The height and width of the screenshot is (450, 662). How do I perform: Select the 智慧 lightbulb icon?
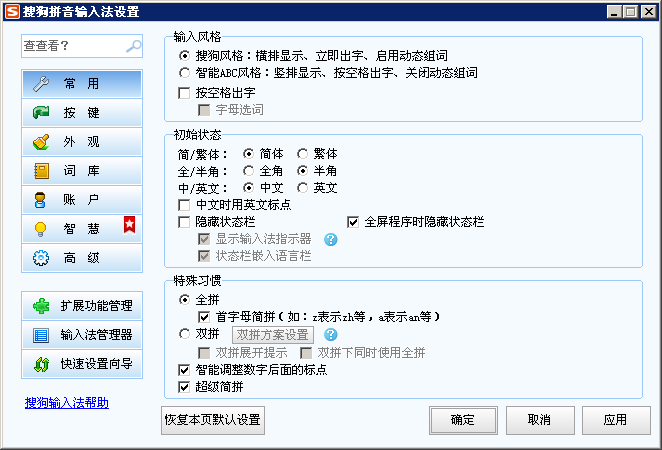pyautogui.click(x=41, y=229)
